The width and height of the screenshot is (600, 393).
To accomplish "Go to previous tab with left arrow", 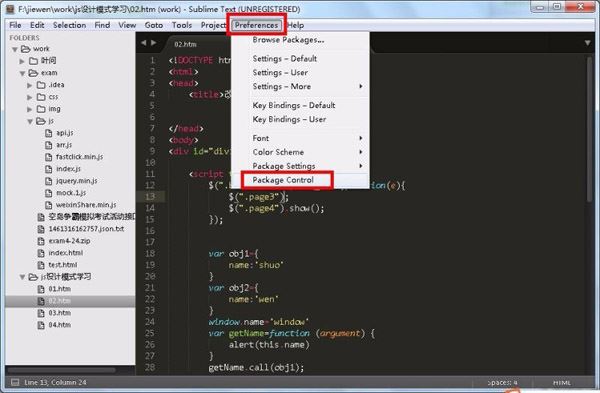I will click(143, 43).
